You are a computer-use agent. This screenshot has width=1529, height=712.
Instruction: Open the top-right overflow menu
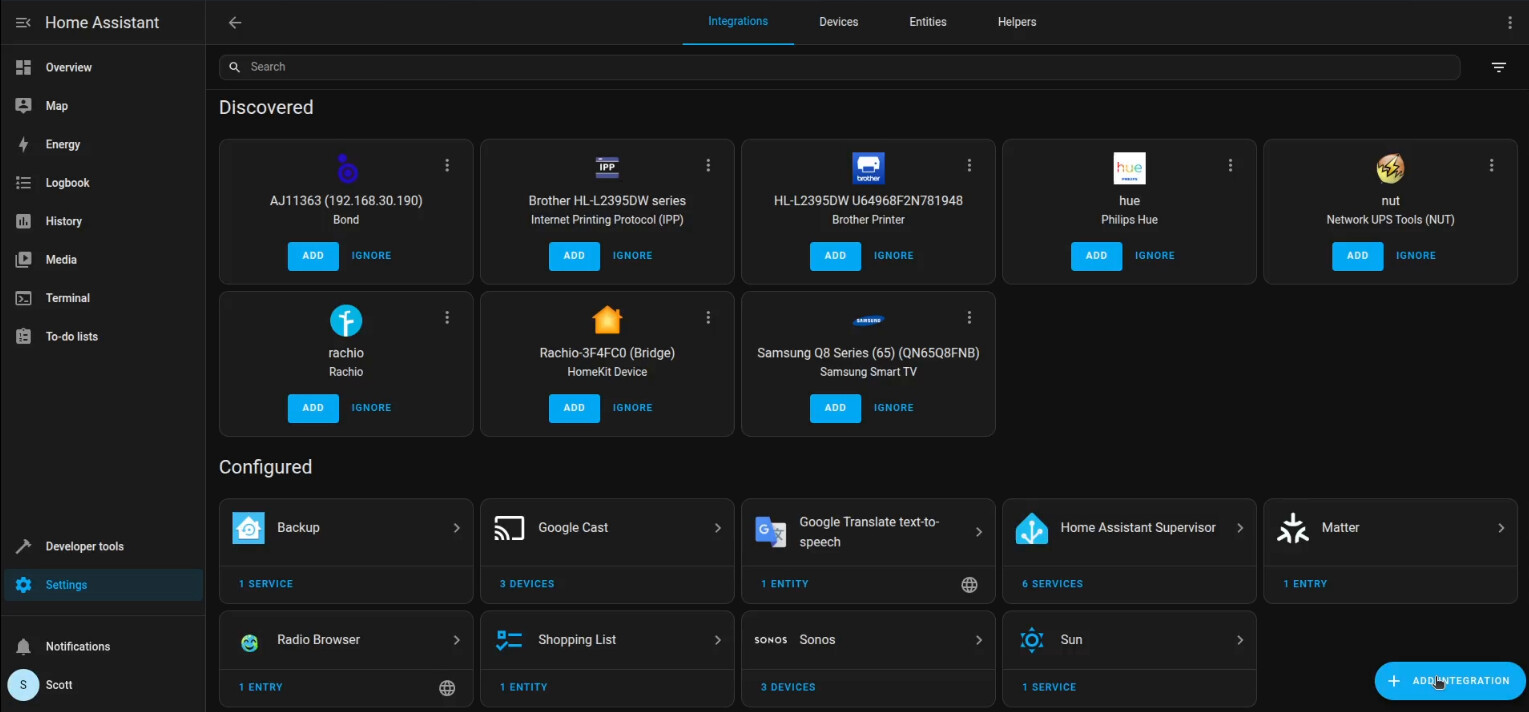point(1510,22)
